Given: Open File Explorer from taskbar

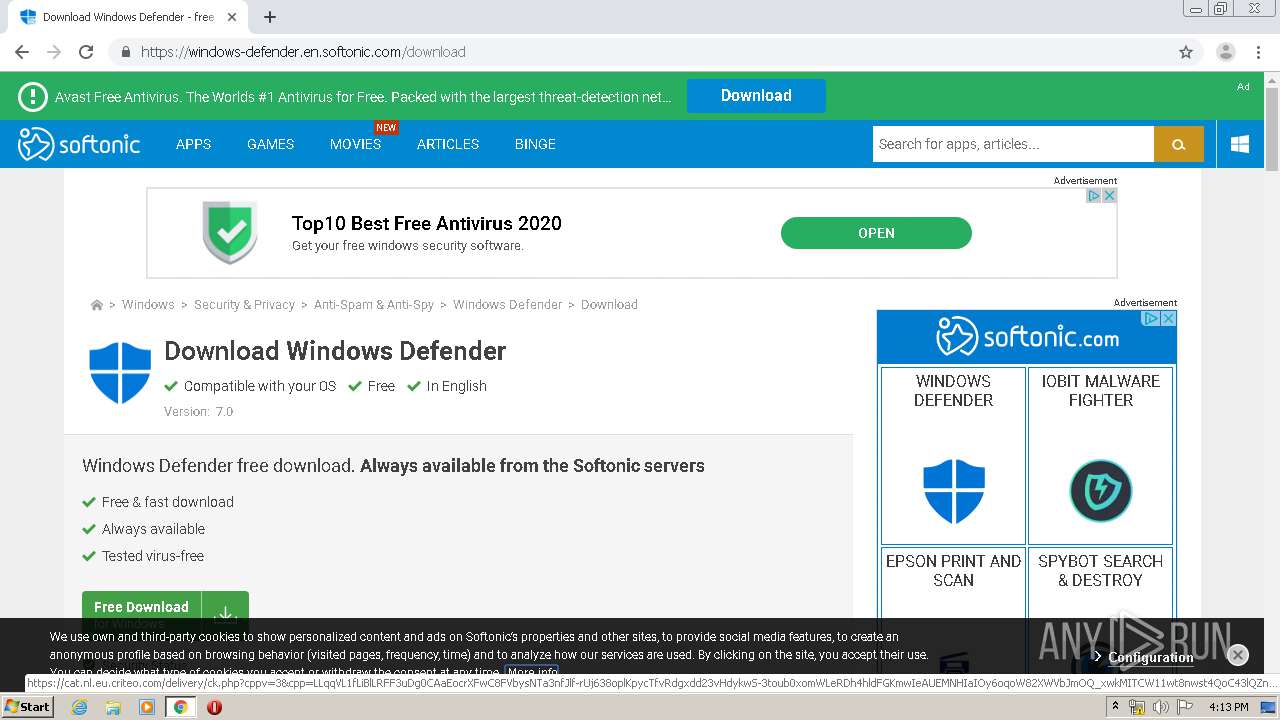Looking at the screenshot, I should pyautogui.click(x=113, y=707).
